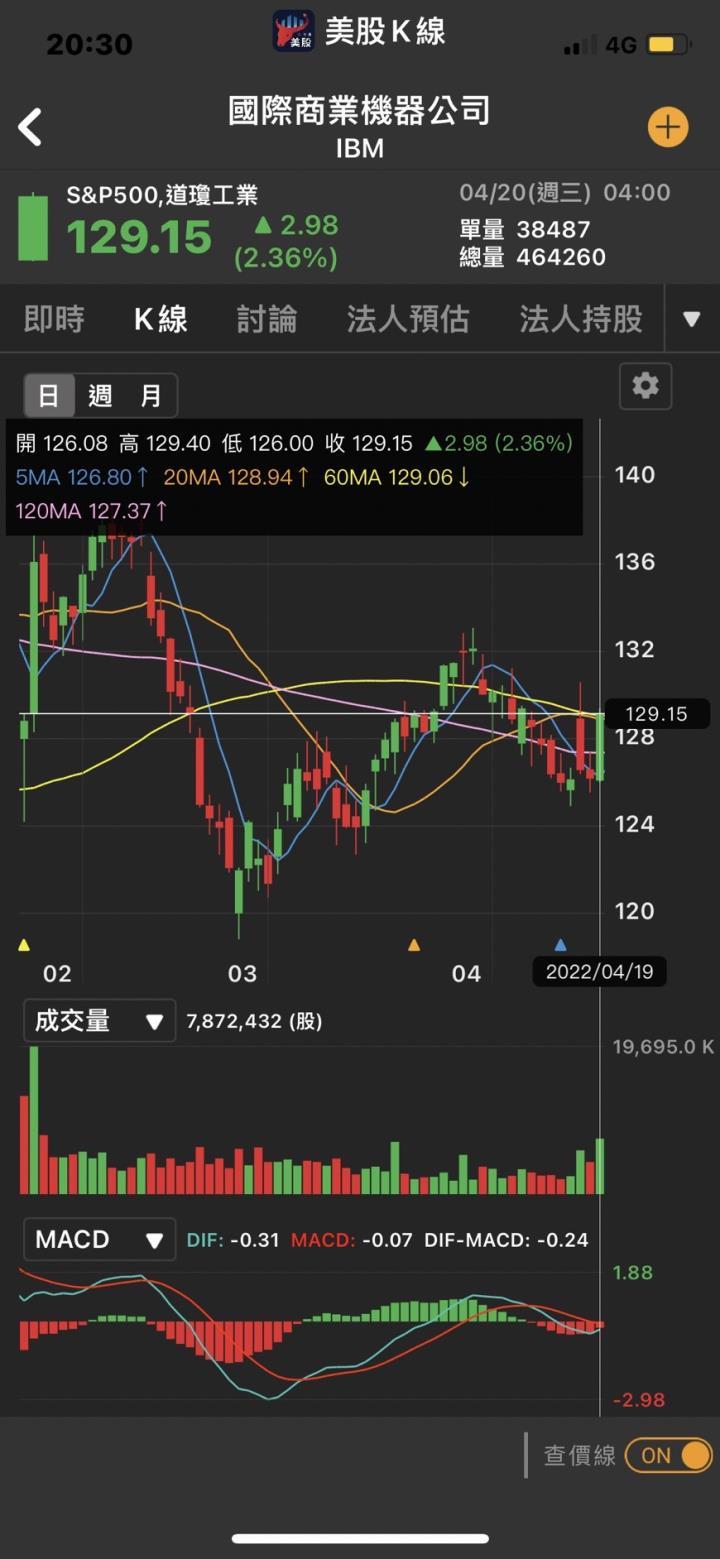Select the 週 weekly period

point(100,395)
